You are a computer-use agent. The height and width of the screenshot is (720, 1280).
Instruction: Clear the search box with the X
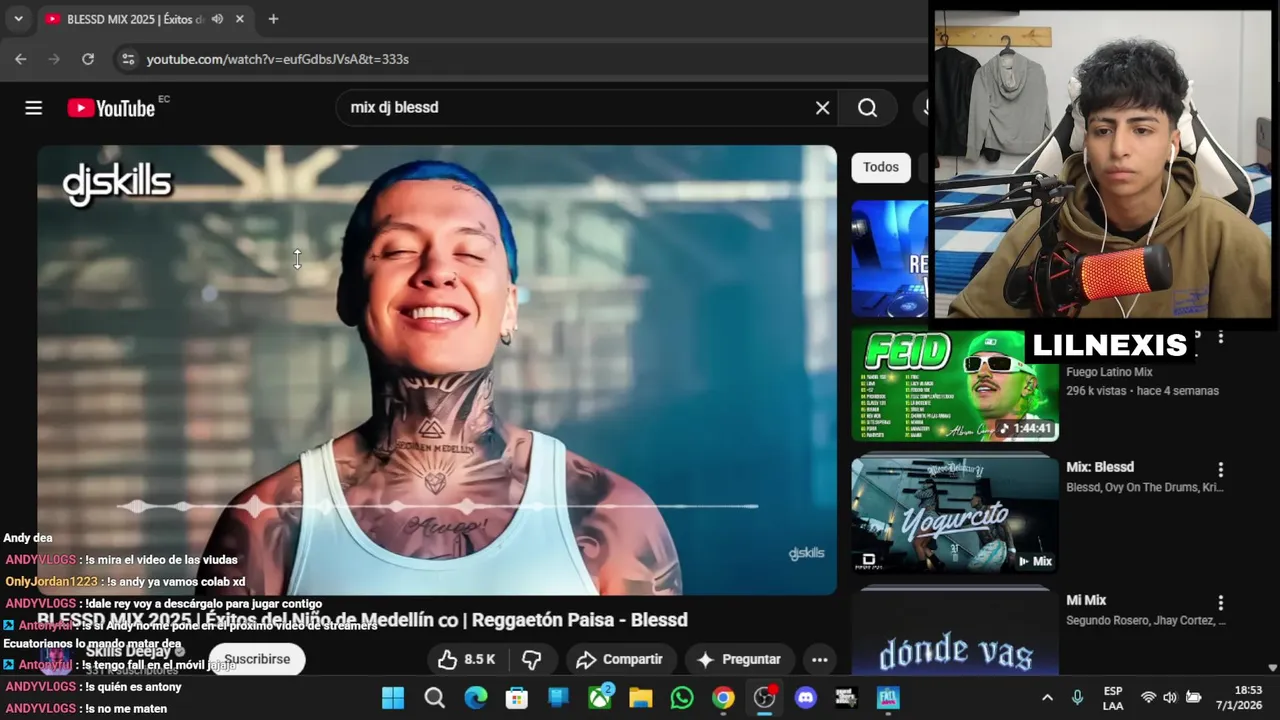coord(822,108)
